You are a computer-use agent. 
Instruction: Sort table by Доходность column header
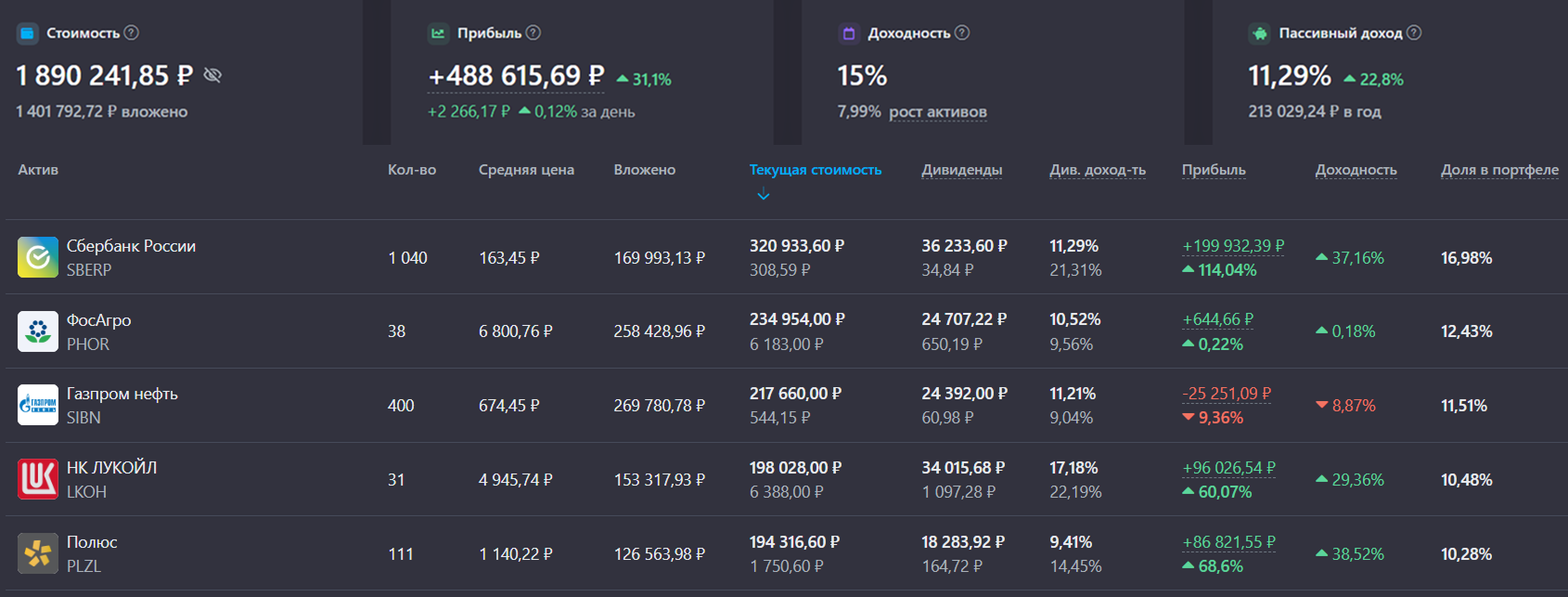[1356, 170]
